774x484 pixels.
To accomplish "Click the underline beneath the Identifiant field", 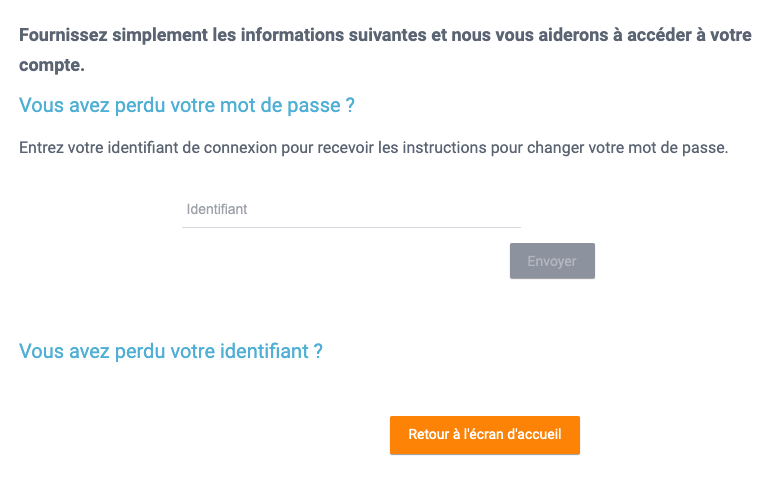I will point(351,227).
